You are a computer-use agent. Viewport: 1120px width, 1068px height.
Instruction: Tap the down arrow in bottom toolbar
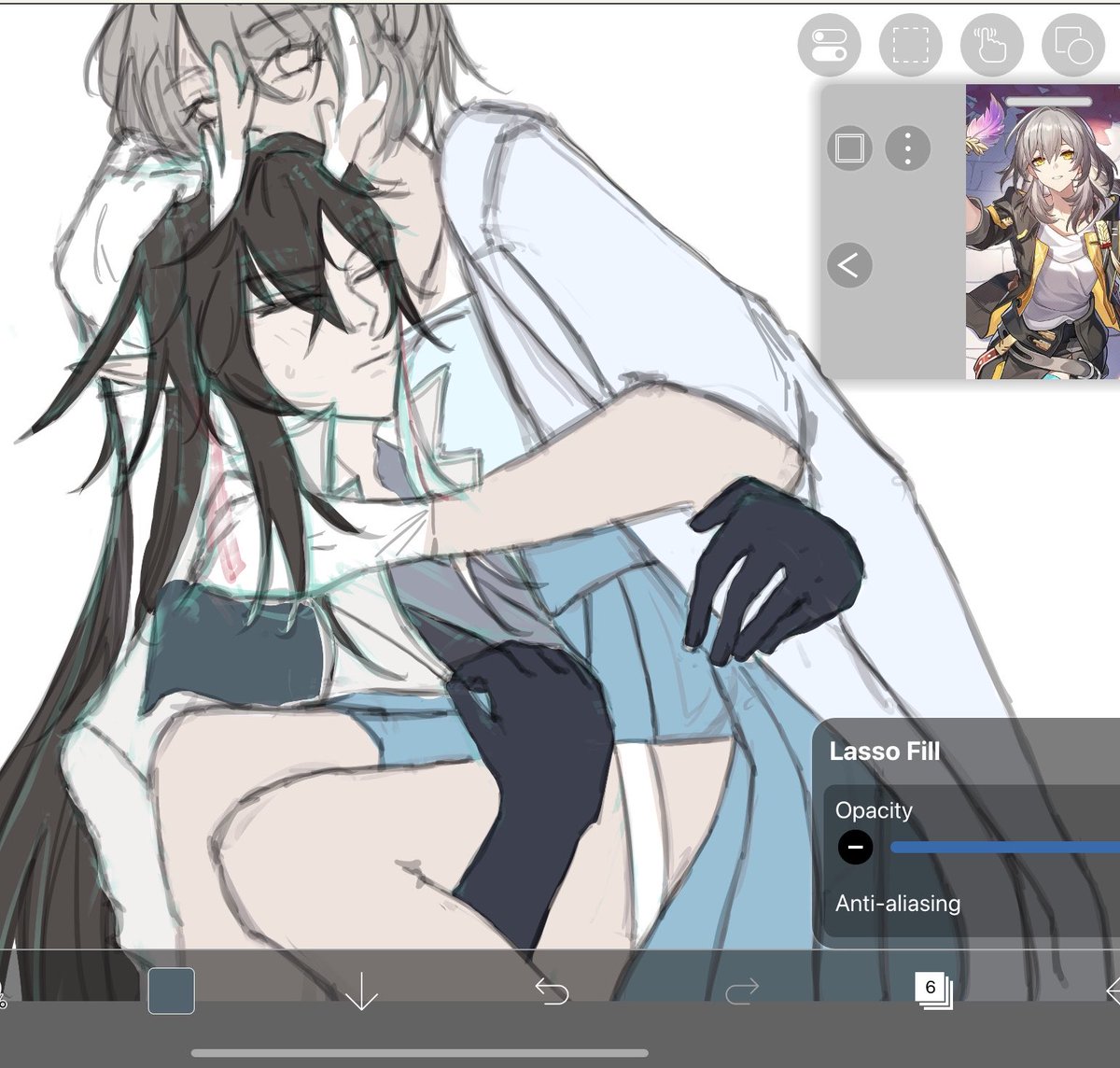[361, 991]
